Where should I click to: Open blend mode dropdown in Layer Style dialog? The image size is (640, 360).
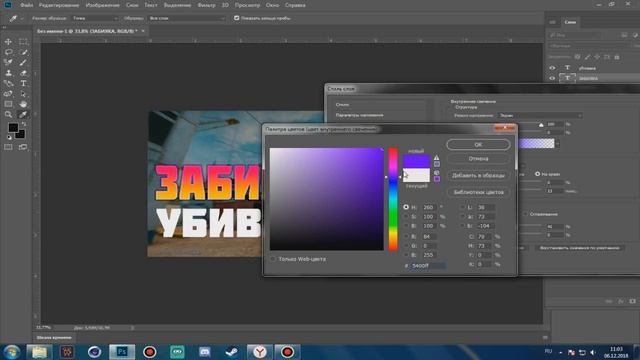tap(539, 116)
